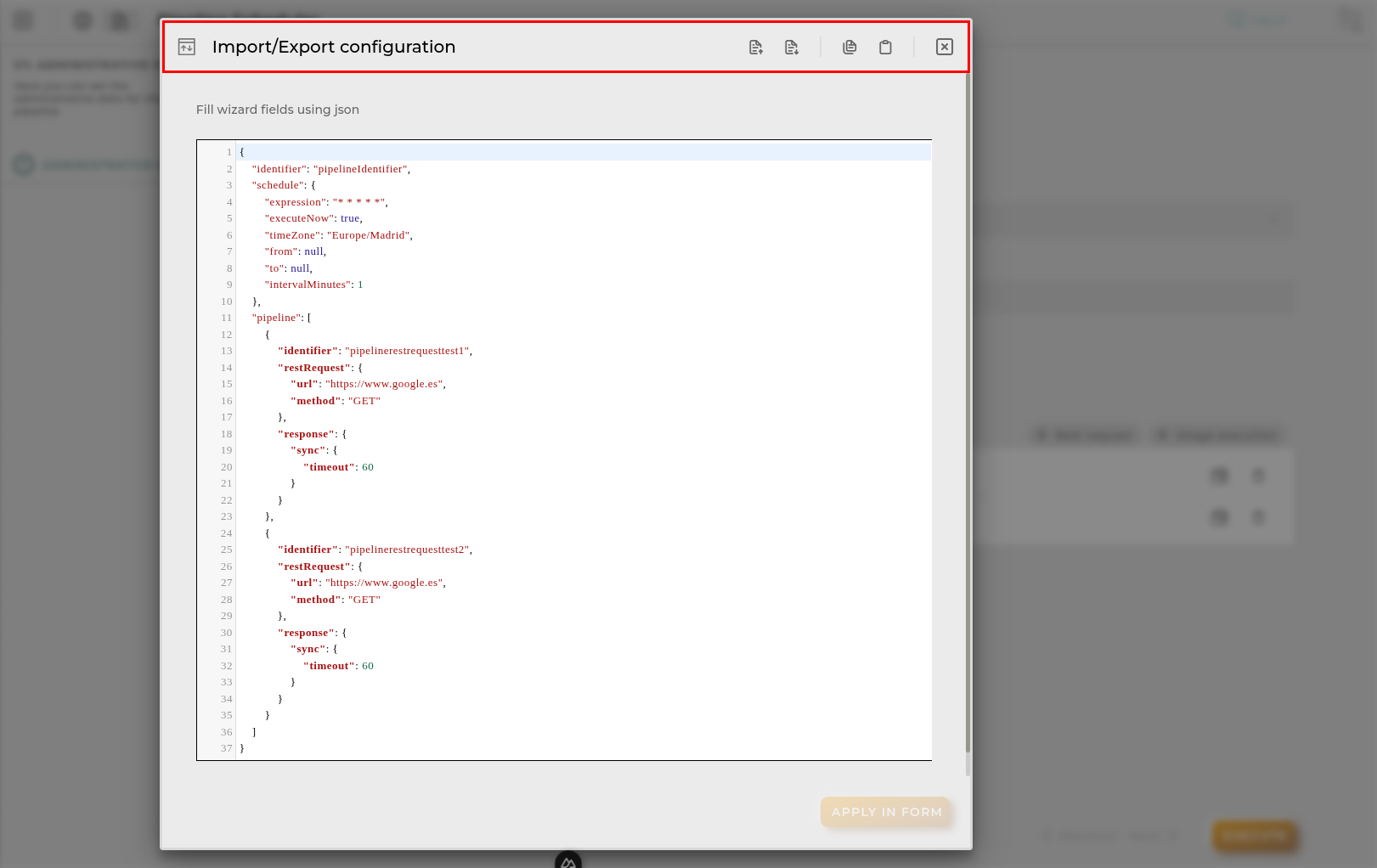Click the download JSON file icon
Image resolution: width=1377 pixels, height=868 pixels.
click(x=792, y=48)
